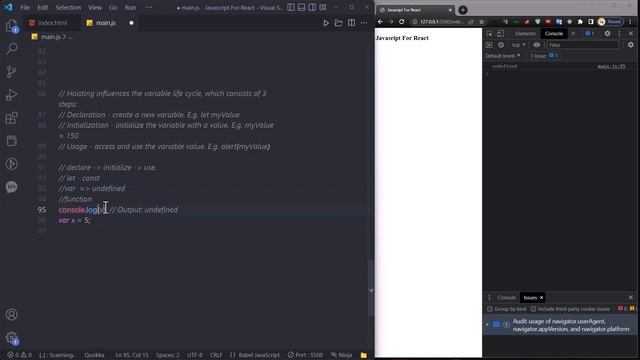640x360 pixels.
Task: Split the editor to the right
Action: tap(351, 23)
